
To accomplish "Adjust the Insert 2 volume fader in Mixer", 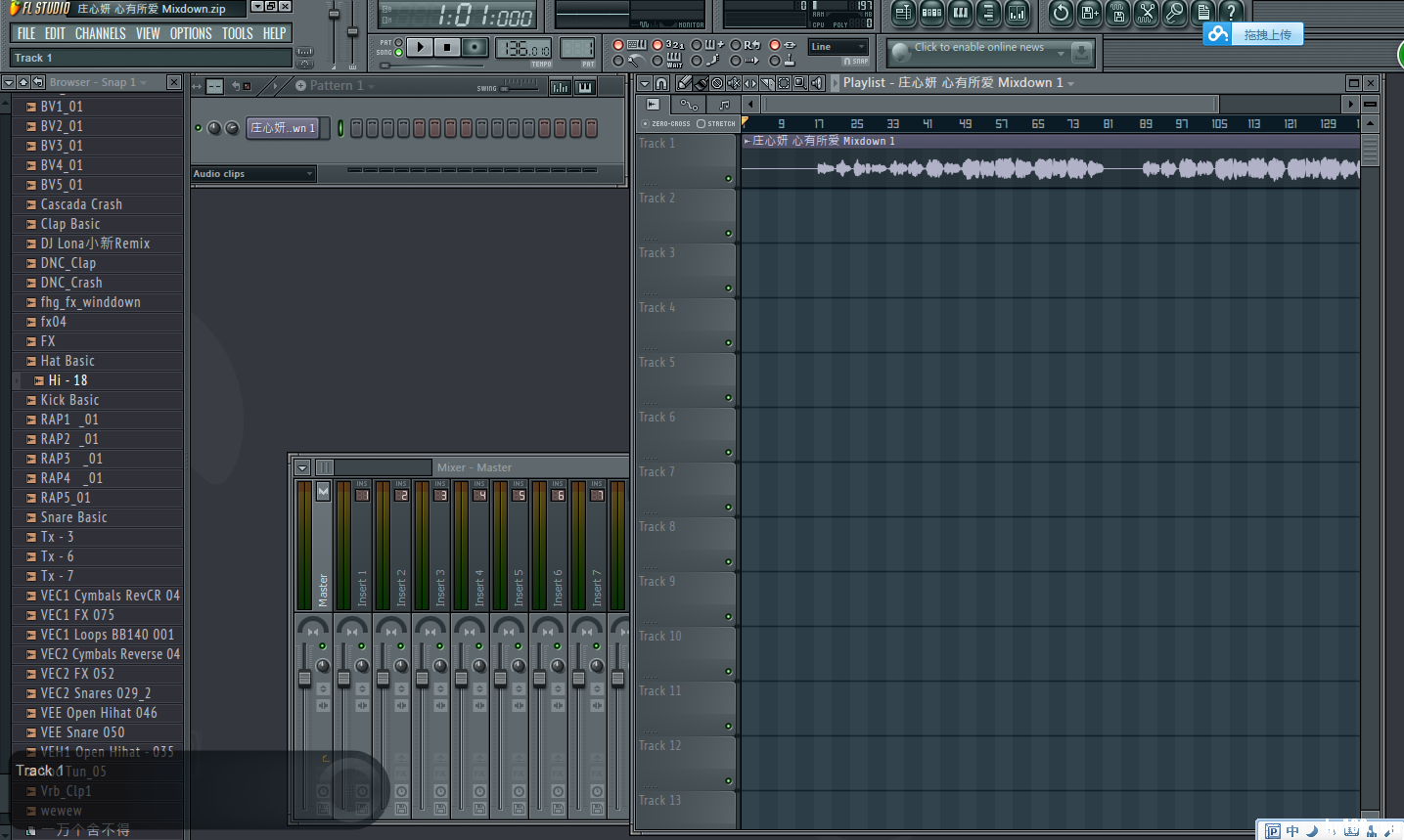I will pos(383,678).
